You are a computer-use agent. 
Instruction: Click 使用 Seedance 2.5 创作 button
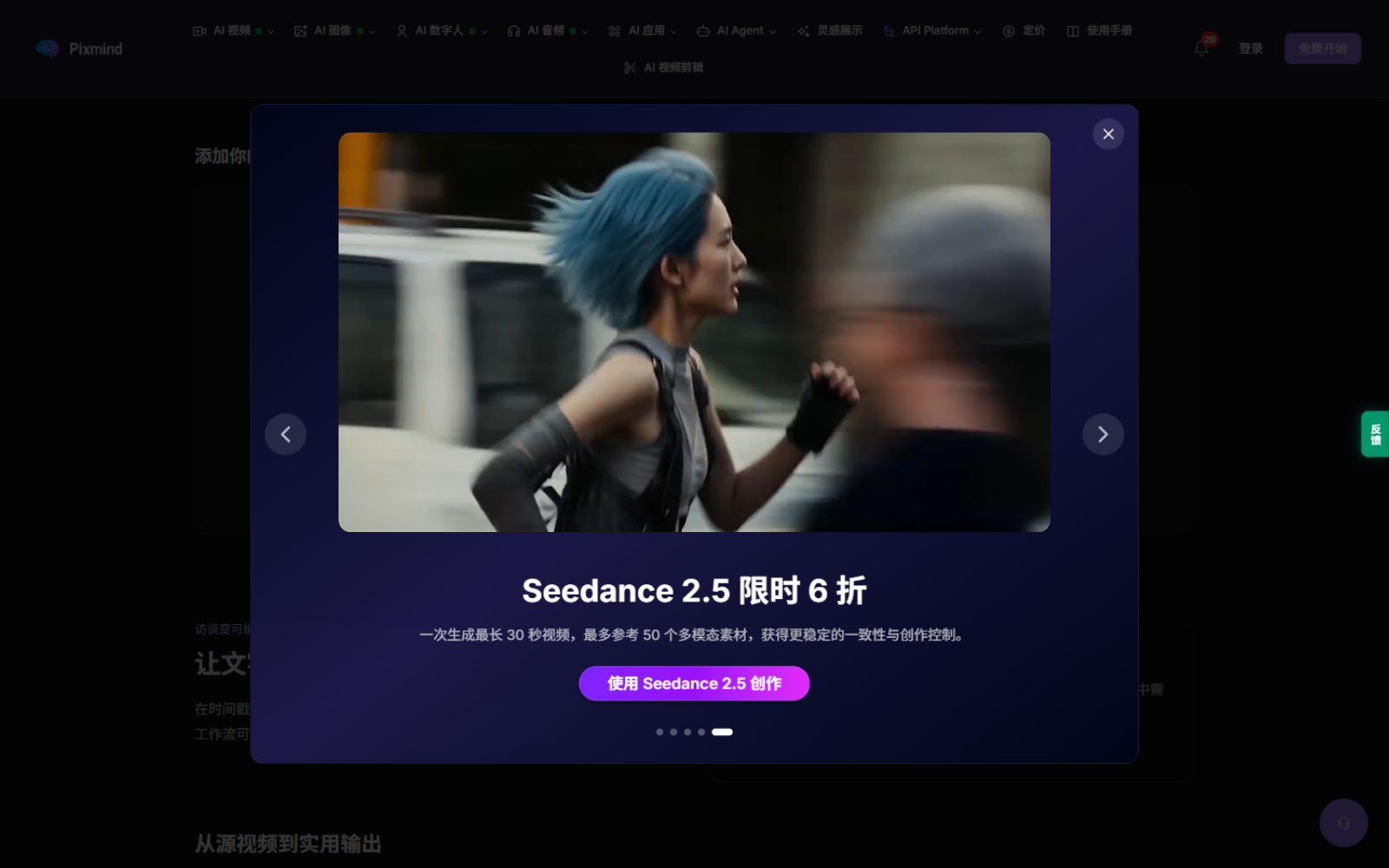694,683
